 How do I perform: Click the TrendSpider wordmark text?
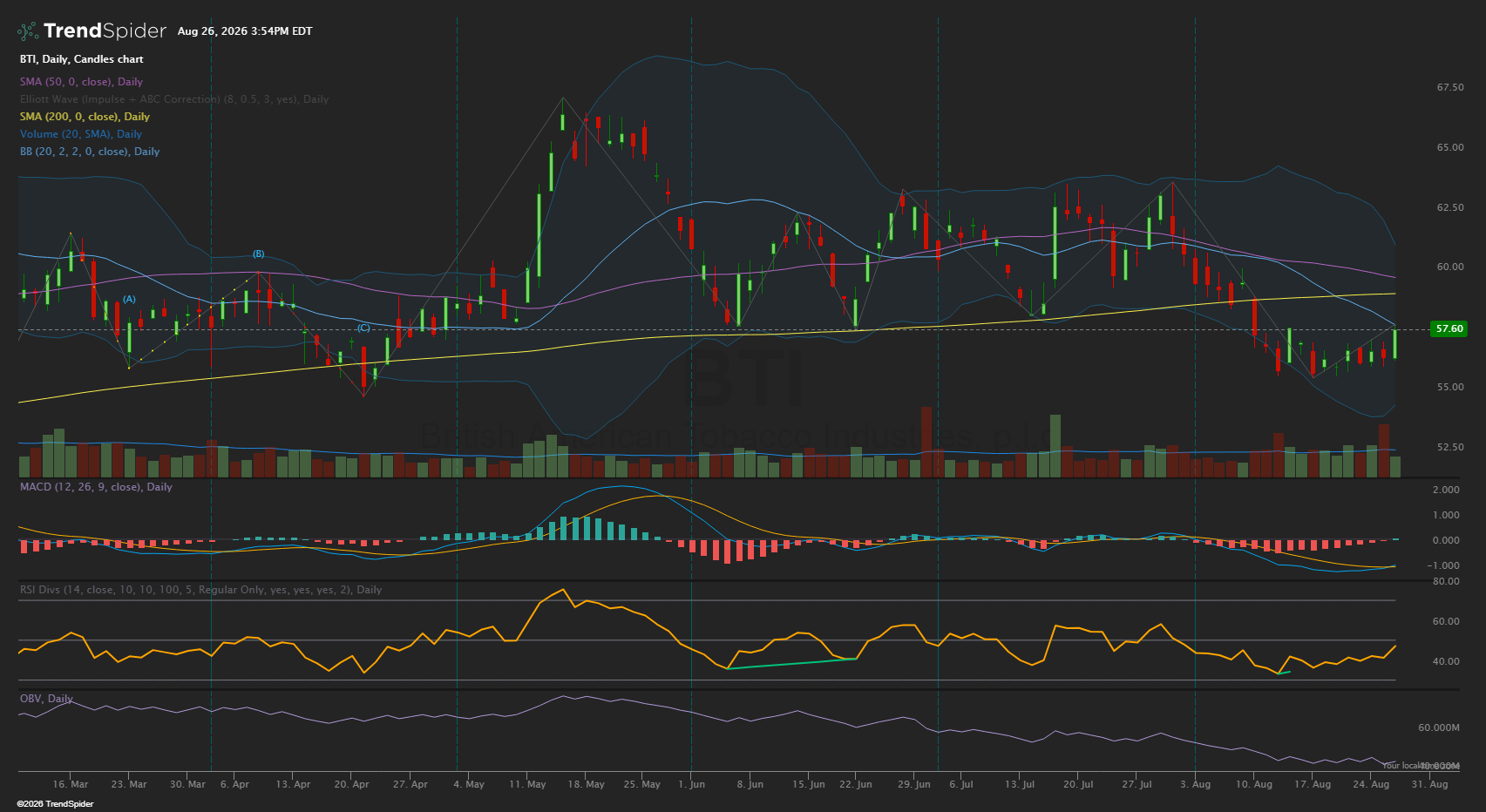tap(105, 31)
